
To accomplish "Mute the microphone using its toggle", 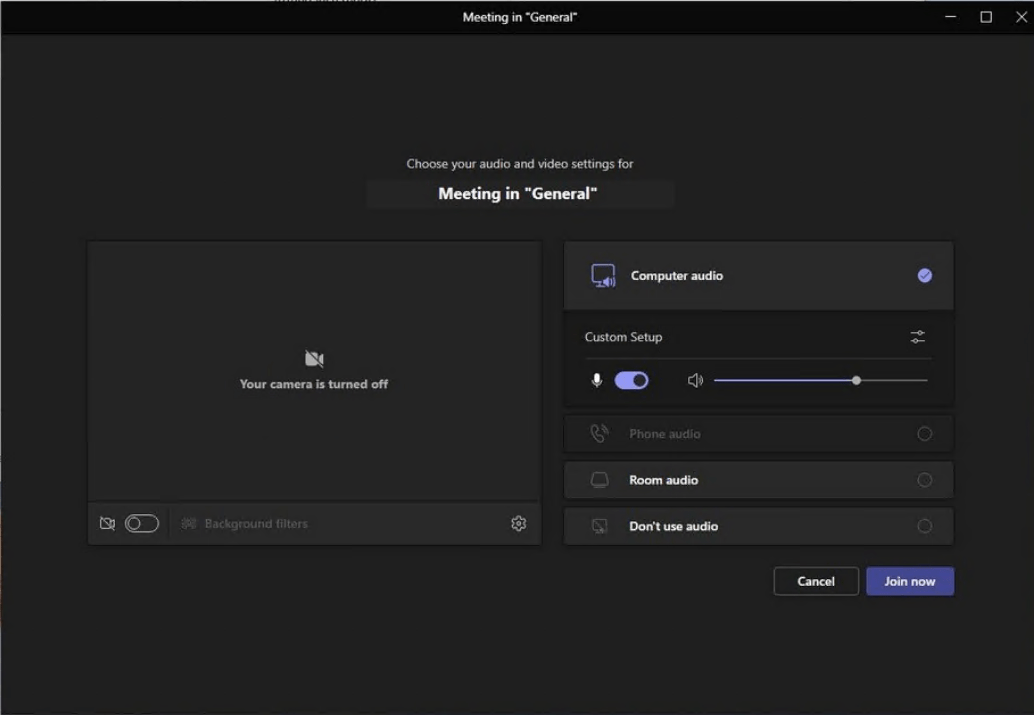I will pyautogui.click(x=631, y=380).
